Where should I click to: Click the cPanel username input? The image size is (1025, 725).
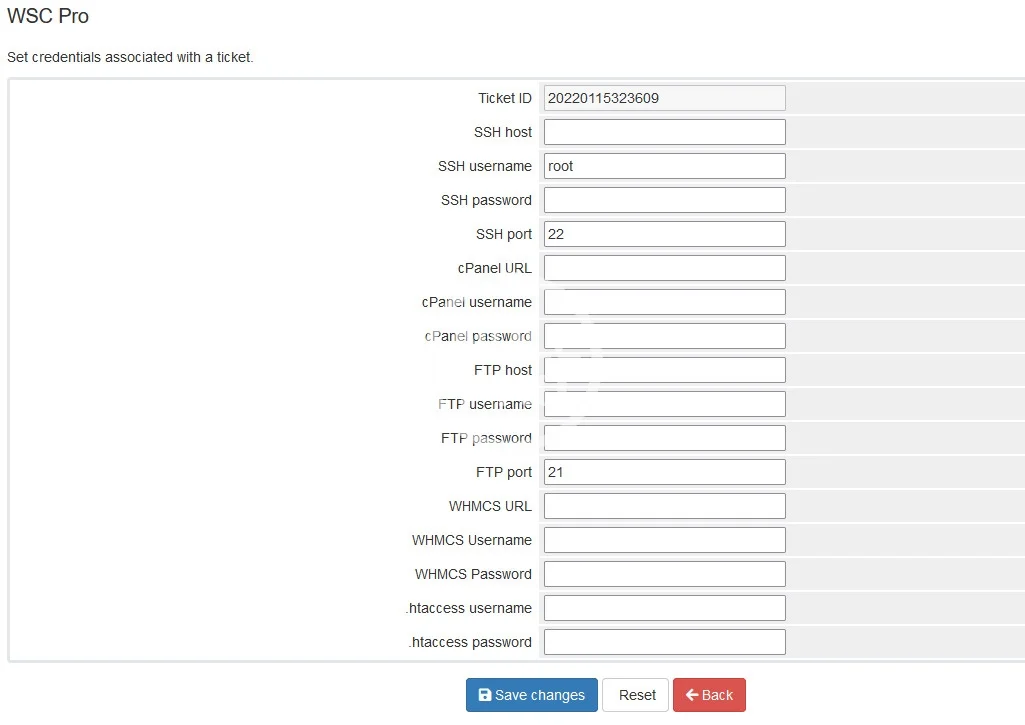tap(664, 302)
